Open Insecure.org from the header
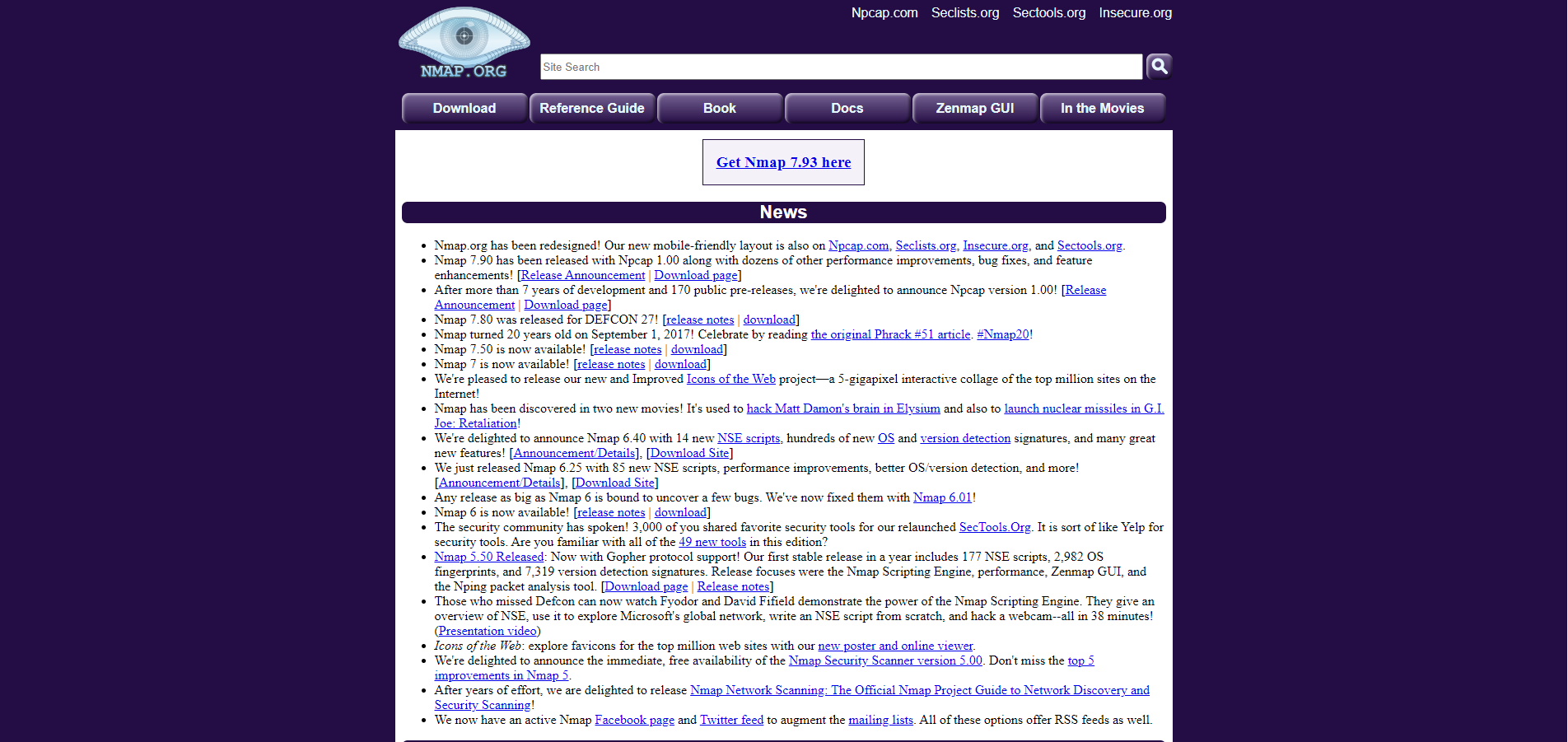1568x742 pixels. click(1135, 13)
